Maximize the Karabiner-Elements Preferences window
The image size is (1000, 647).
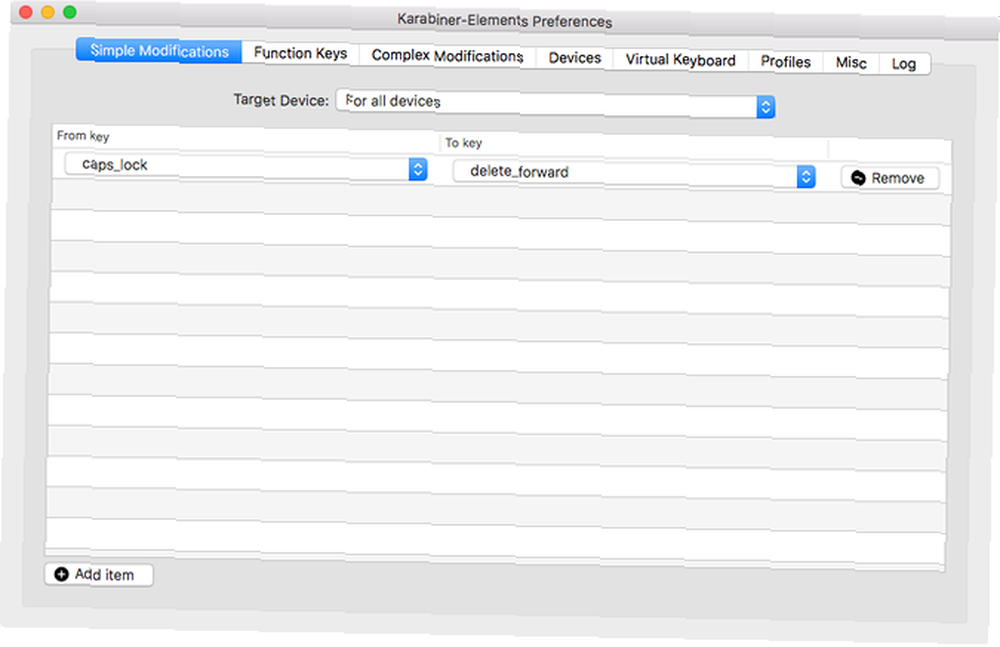(x=70, y=12)
